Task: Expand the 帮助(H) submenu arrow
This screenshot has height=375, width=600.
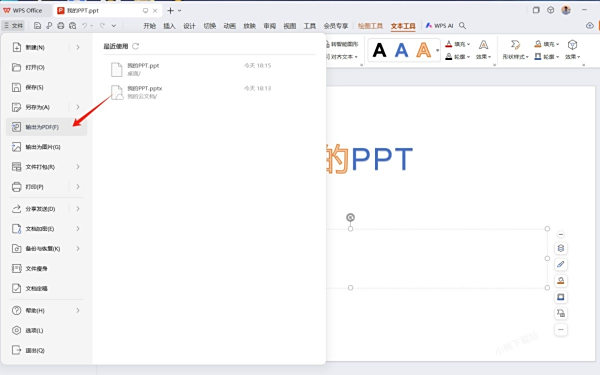Action: [x=78, y=311]
